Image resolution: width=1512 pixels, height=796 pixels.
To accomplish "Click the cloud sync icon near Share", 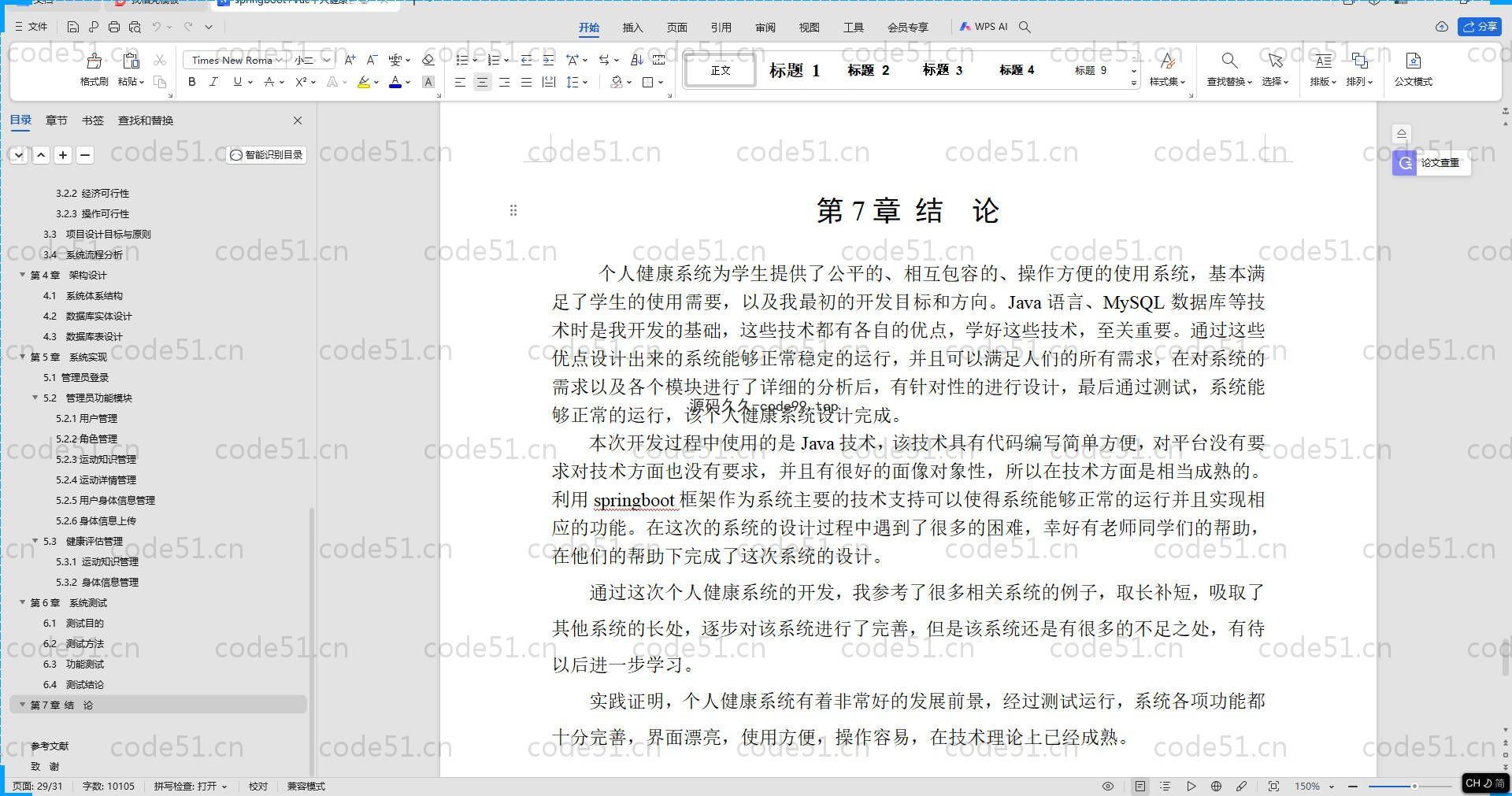I will coord(1442,27).
